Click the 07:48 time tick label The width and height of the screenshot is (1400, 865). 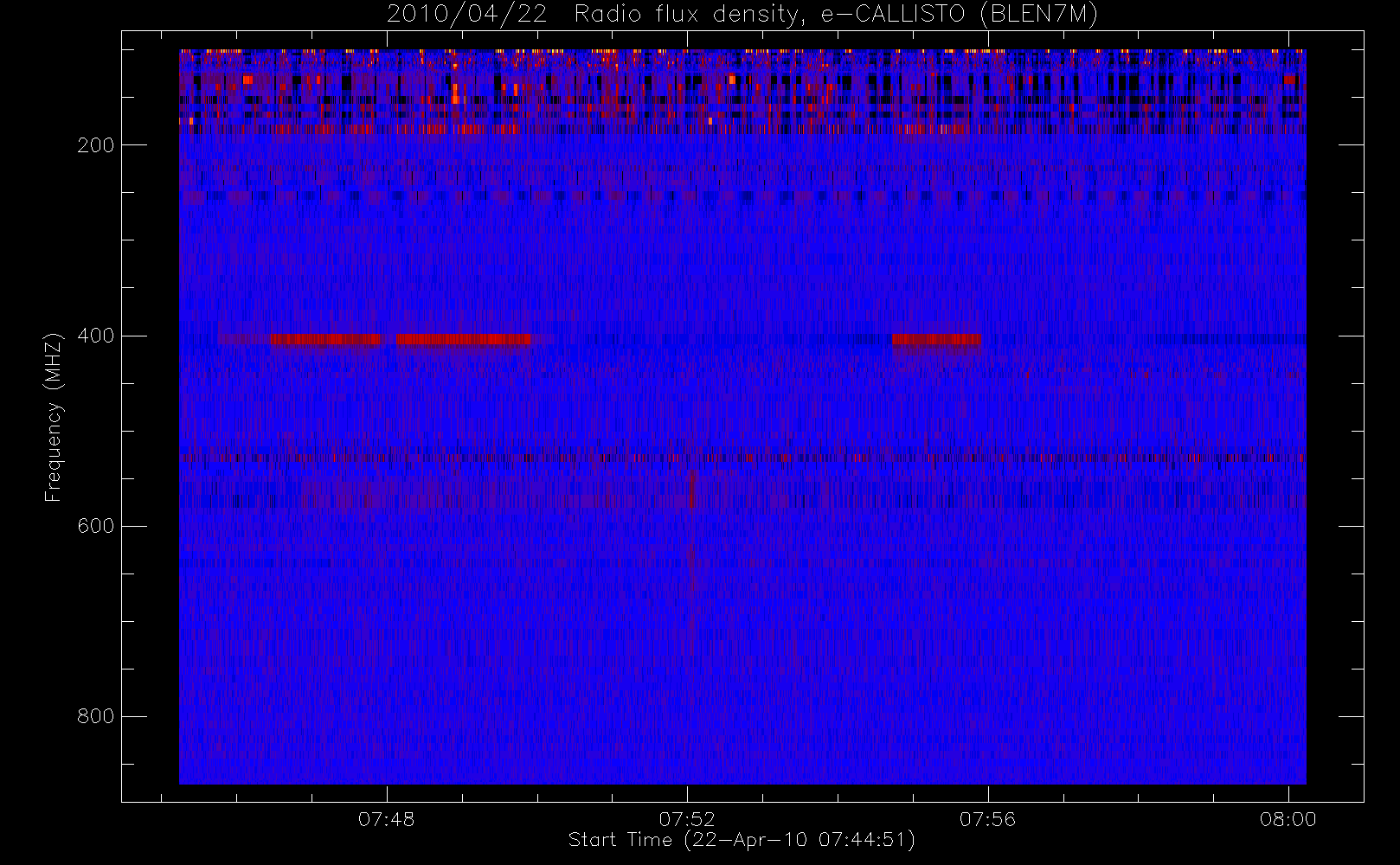[387, 819]
